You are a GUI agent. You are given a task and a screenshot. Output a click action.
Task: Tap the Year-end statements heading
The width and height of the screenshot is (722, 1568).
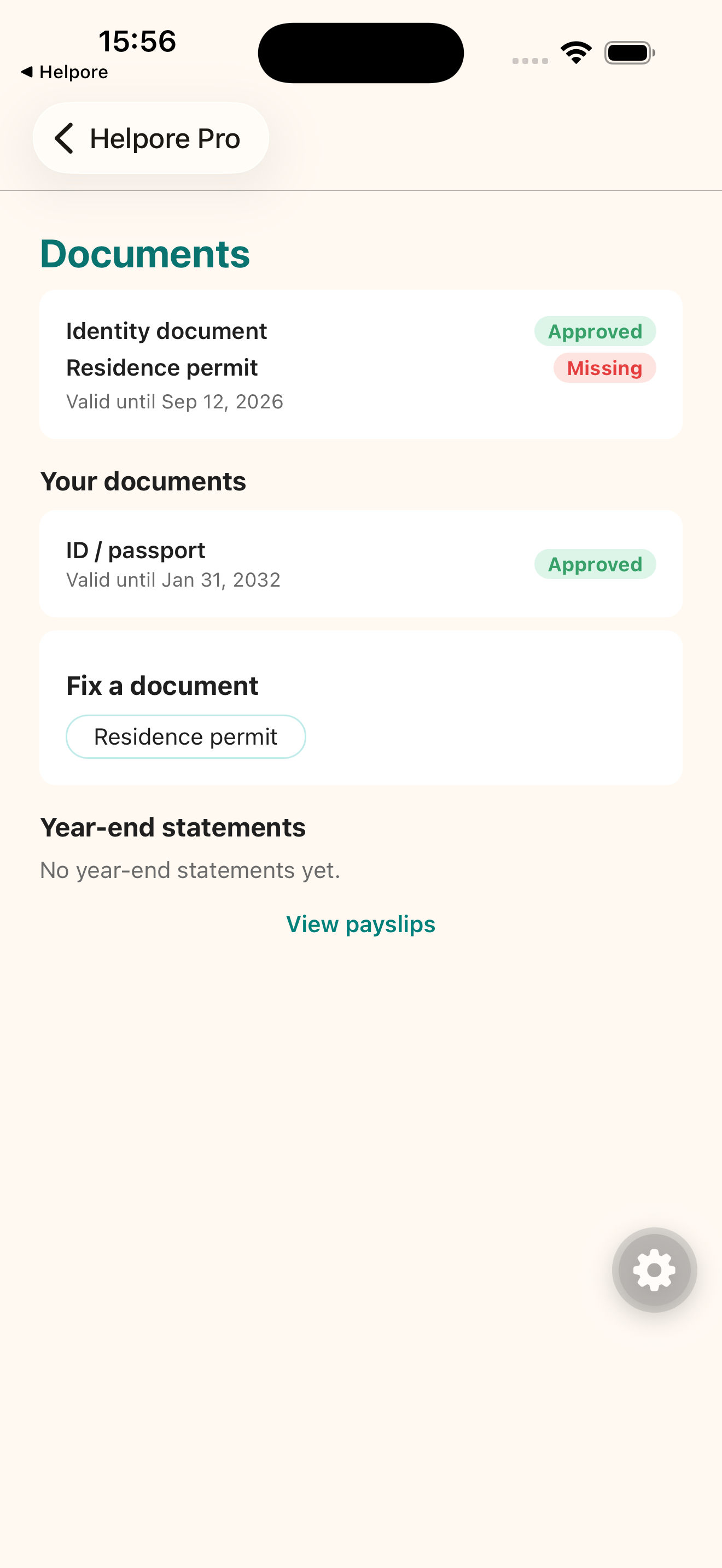pos(173,828)
